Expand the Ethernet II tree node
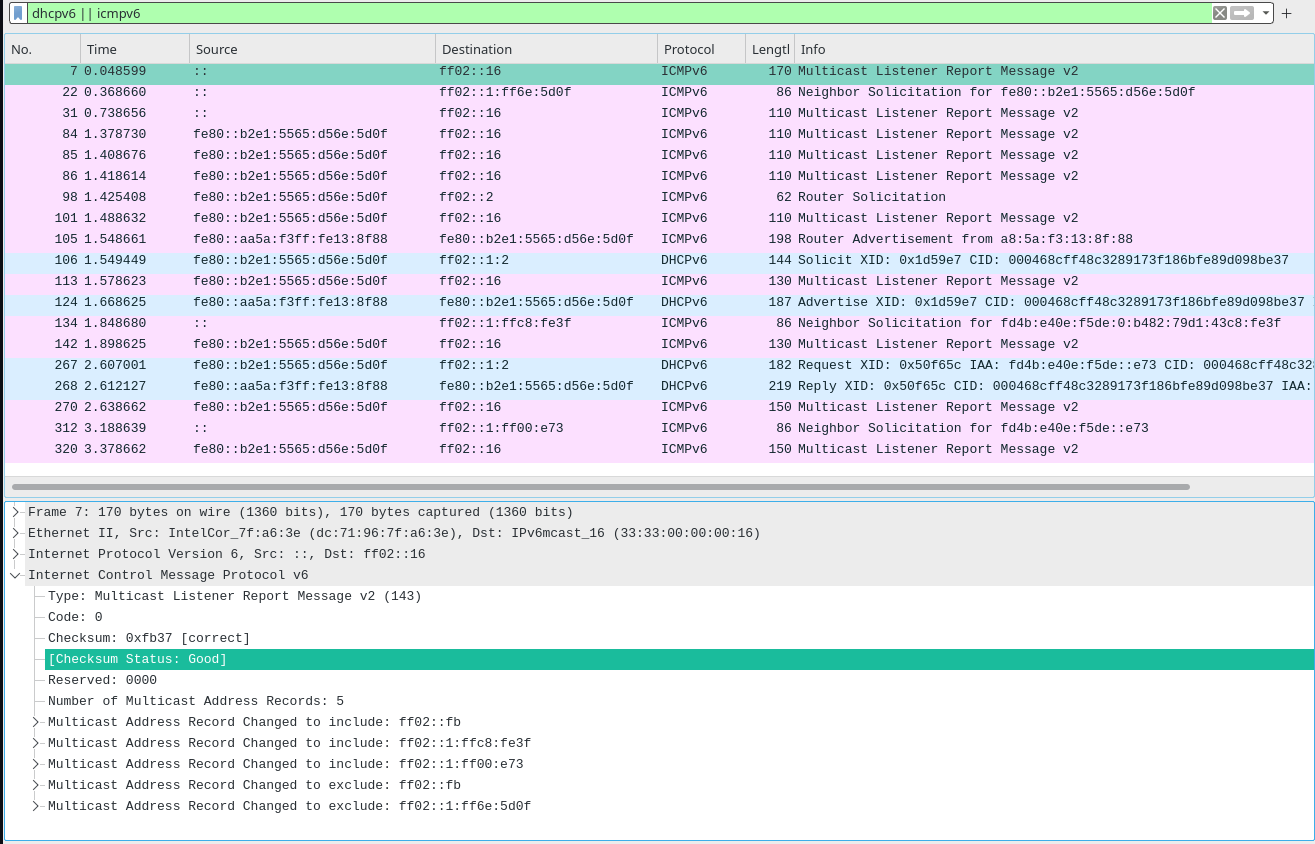 (16, 533)
